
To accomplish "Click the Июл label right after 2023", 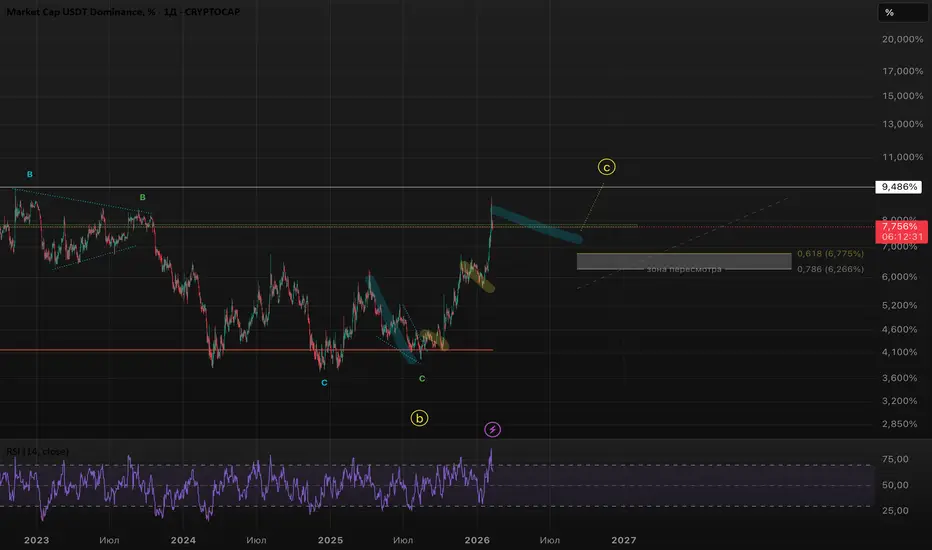I will click(109, 540).
